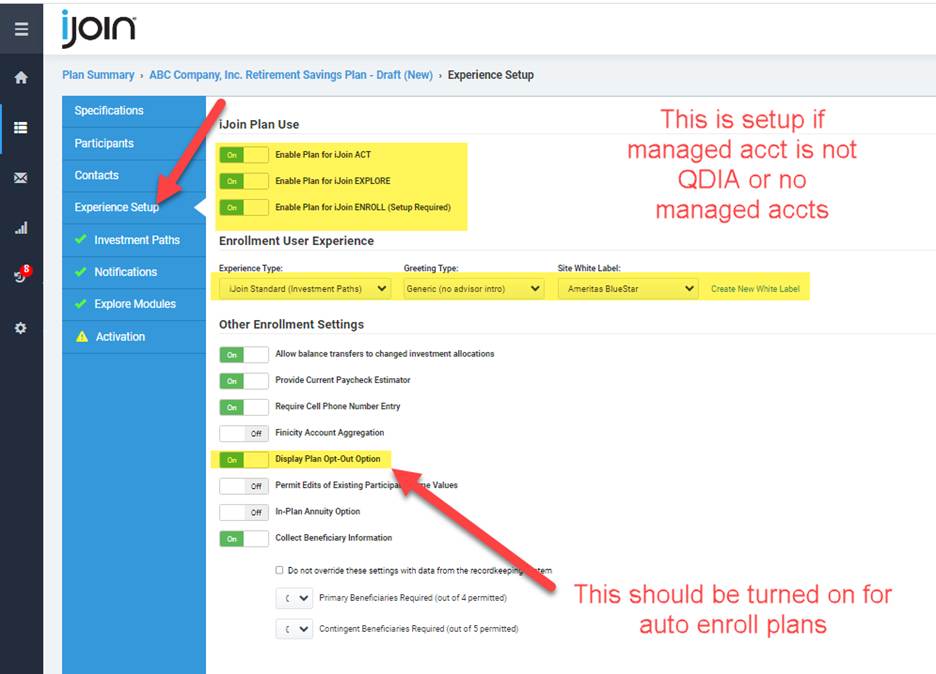This screenshot has height=674, width=936.
Task: Click Create New White Label link
Action: pyautogui.click(x=755, y=289)
